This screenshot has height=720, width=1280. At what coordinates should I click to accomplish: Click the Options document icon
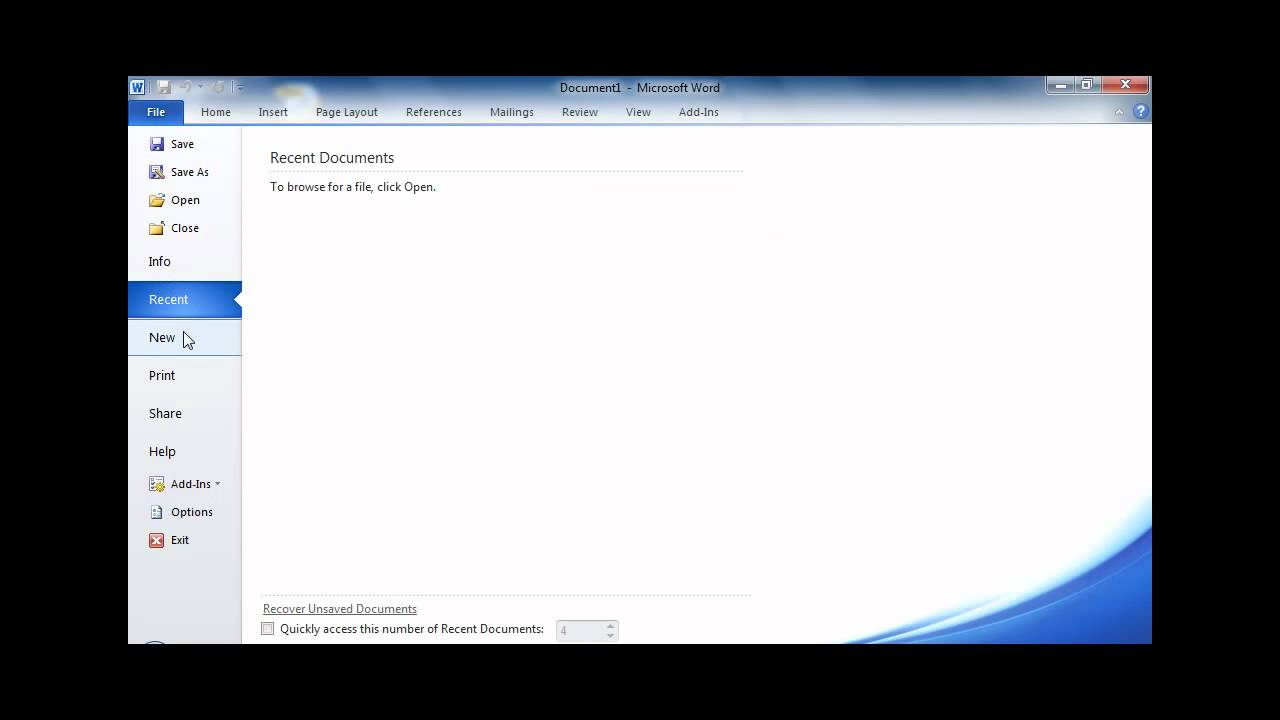(x=157, y=512)
